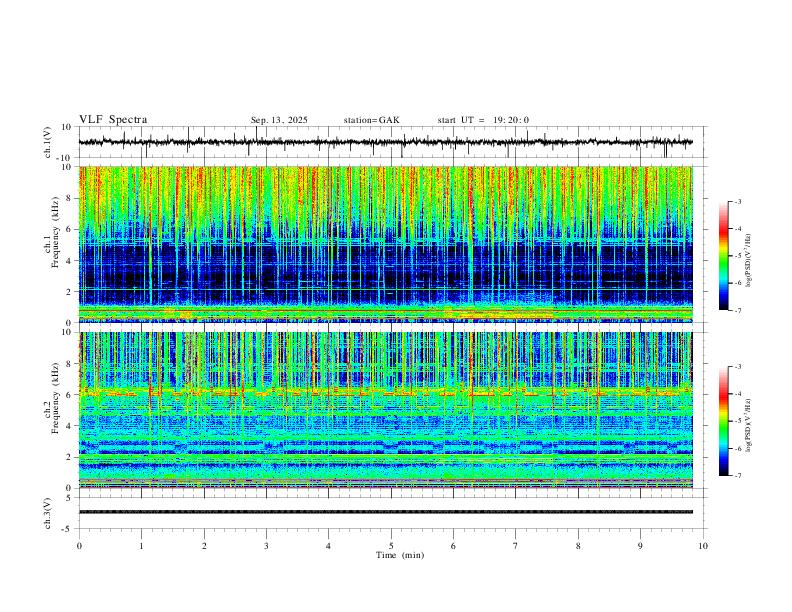Click ch.2 spectrogram frequency tick "8"

[69, 364]
